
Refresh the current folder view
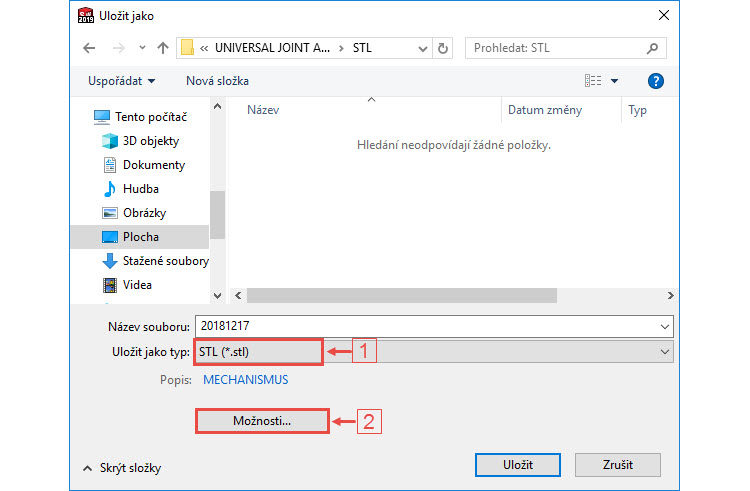(x=444, y=48)
